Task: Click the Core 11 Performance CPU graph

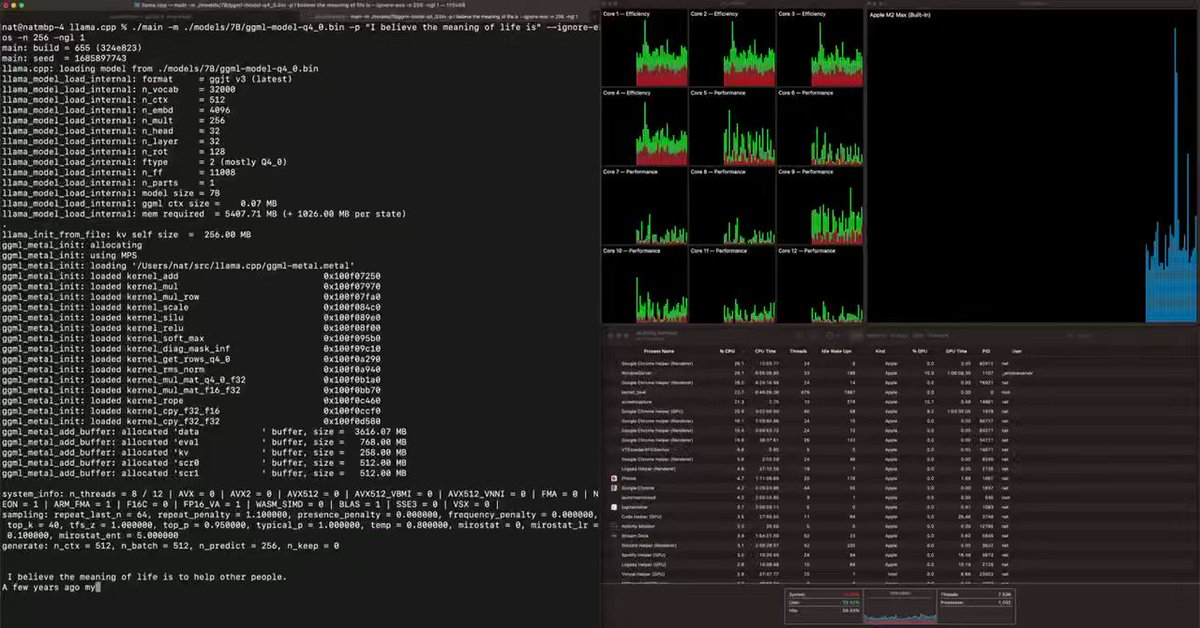Action: [x=733, y=283]
